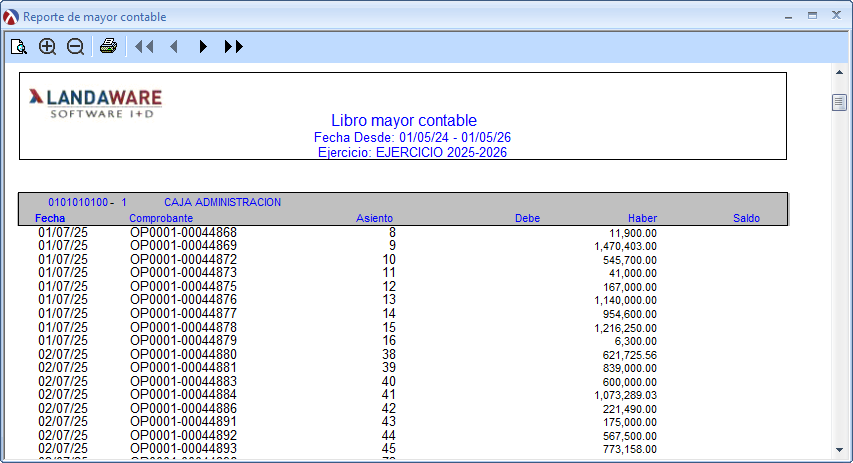Screen dimensions: 853x463
Task: Select comprobante OP0001-00044893
Action: (183, 449)
